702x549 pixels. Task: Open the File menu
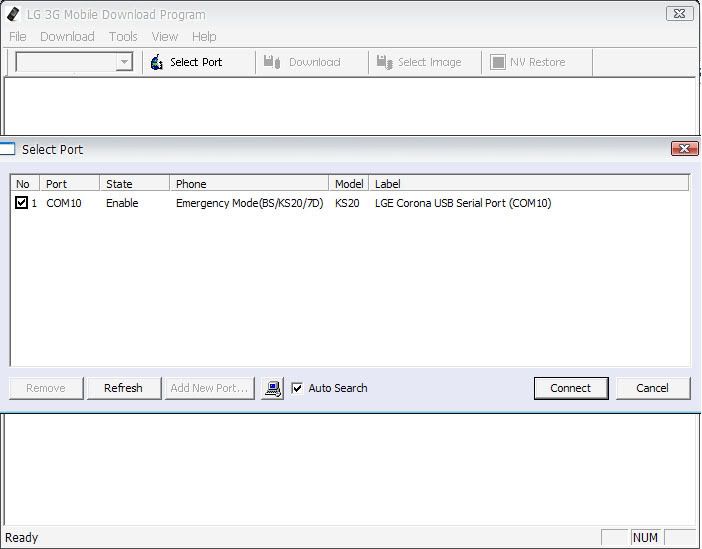17,37
